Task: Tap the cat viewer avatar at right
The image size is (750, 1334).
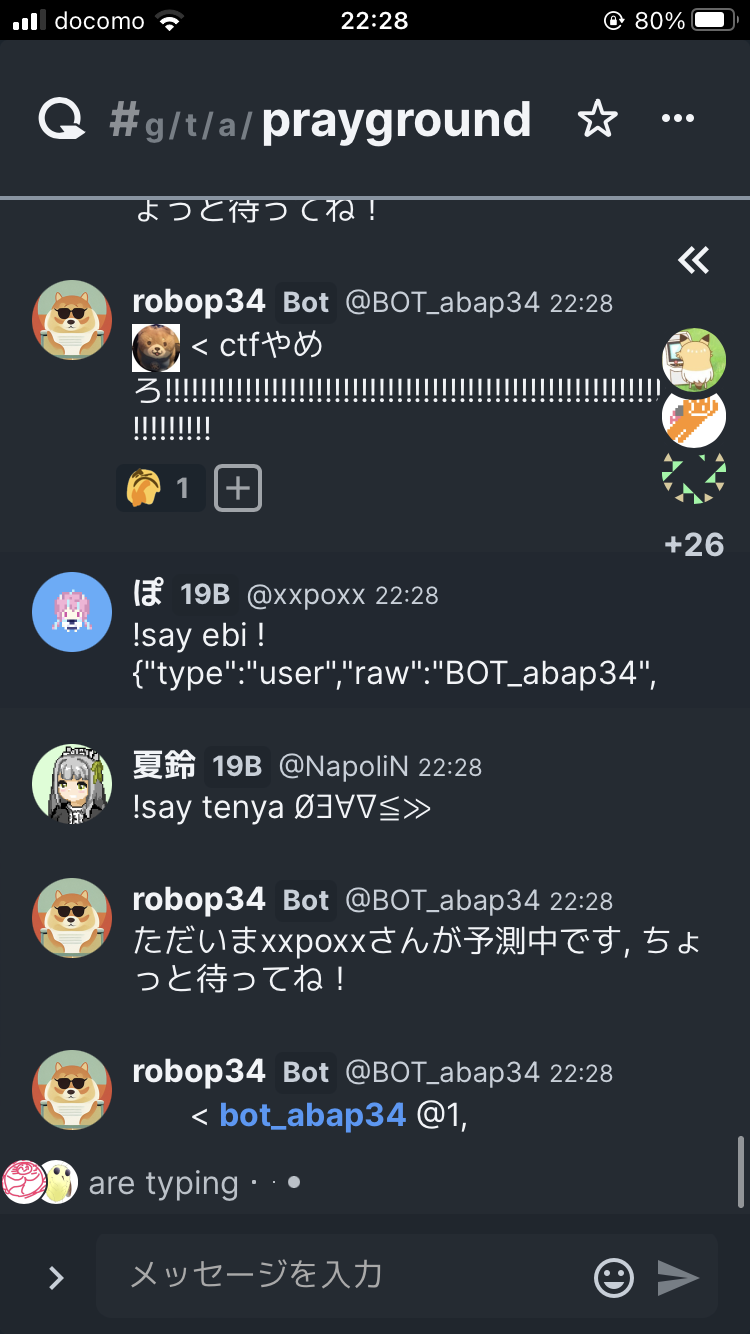Action: pyautogui.click(x=694, y=359)
